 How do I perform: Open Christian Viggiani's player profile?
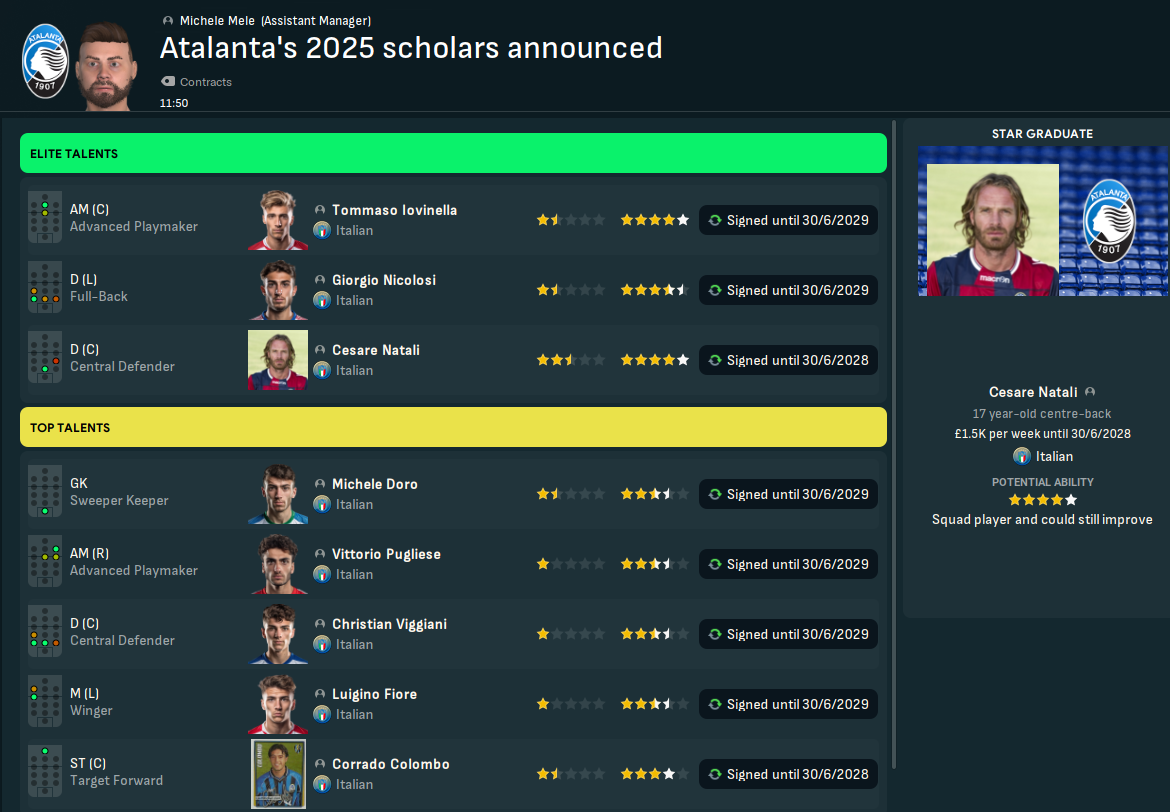(x=389, y=624)
